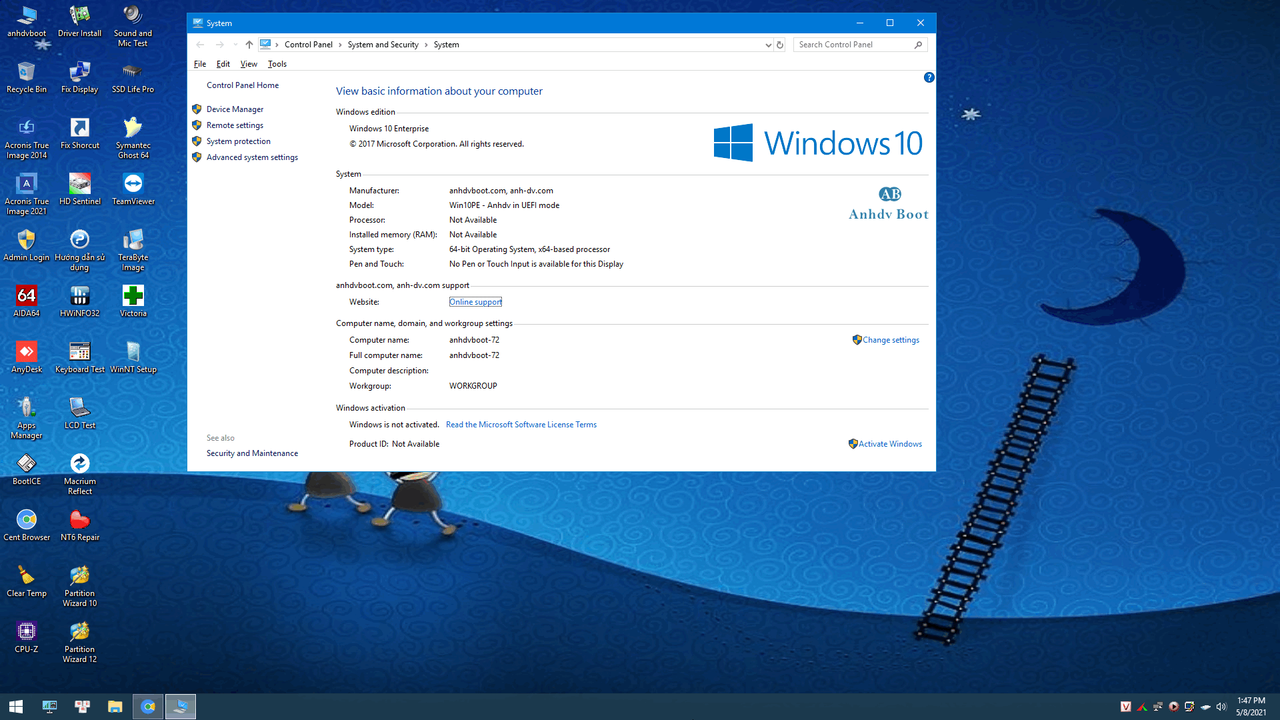Open AnyDesk shortcut
This screenshot has width=1280, height=720.
click(x=26, y=358)
